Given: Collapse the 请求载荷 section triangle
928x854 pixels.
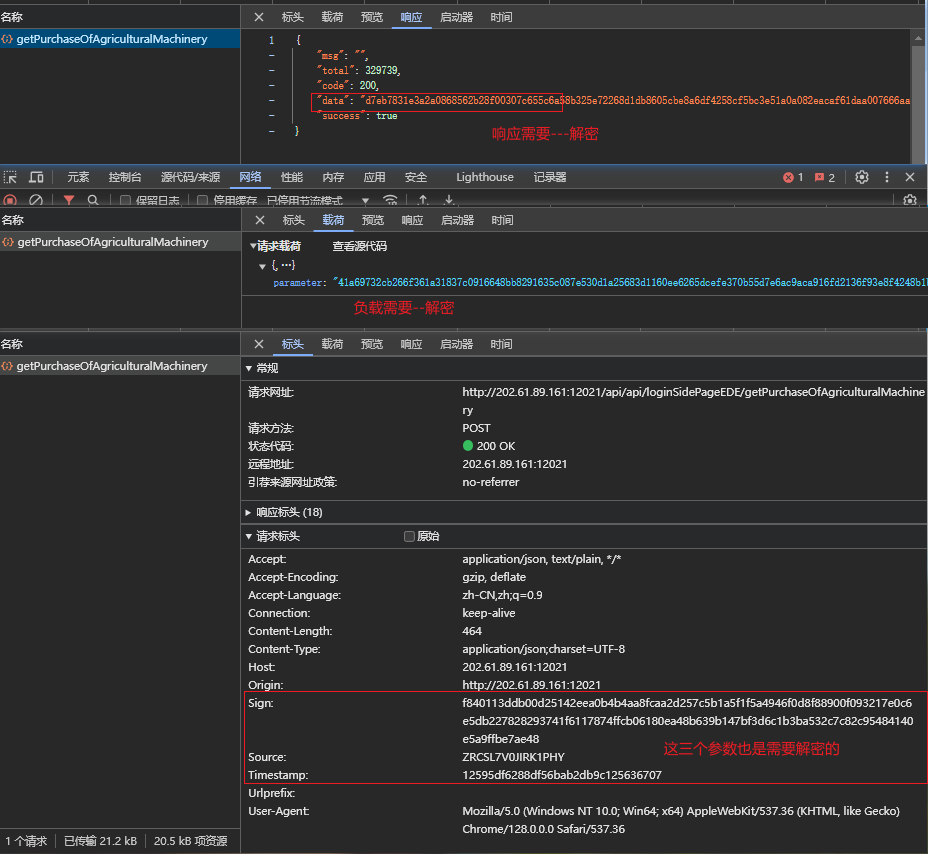Looking at the screenshot, I should (253, 246).
